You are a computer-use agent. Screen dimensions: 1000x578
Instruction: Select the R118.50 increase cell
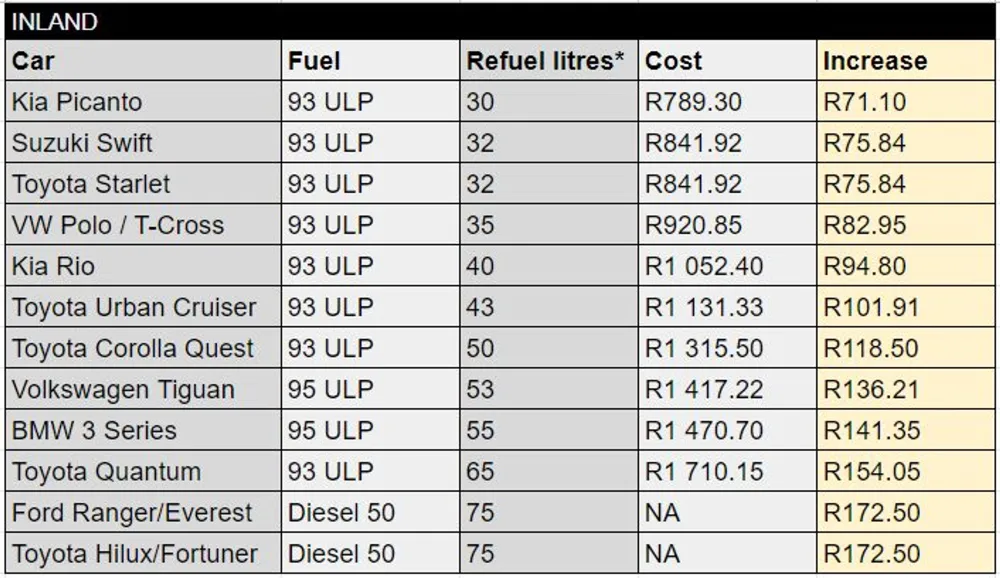[906, 348]
